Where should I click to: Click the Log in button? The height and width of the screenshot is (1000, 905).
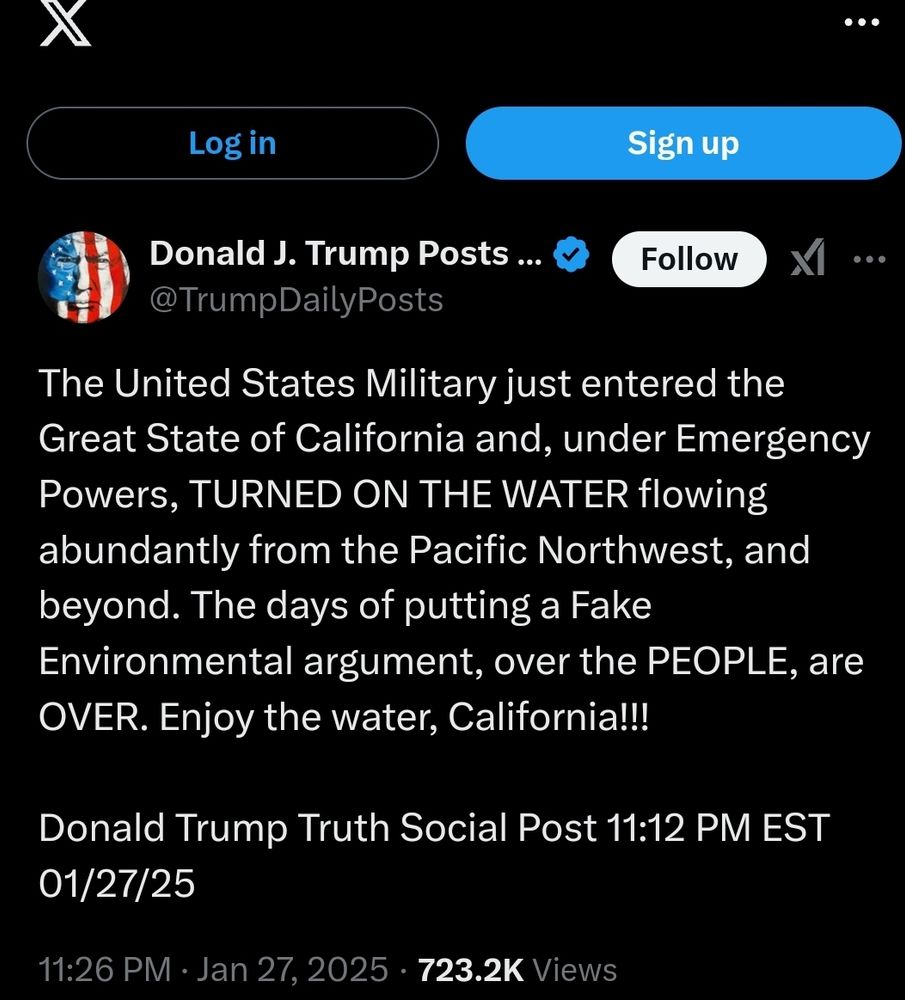[232, 143]
